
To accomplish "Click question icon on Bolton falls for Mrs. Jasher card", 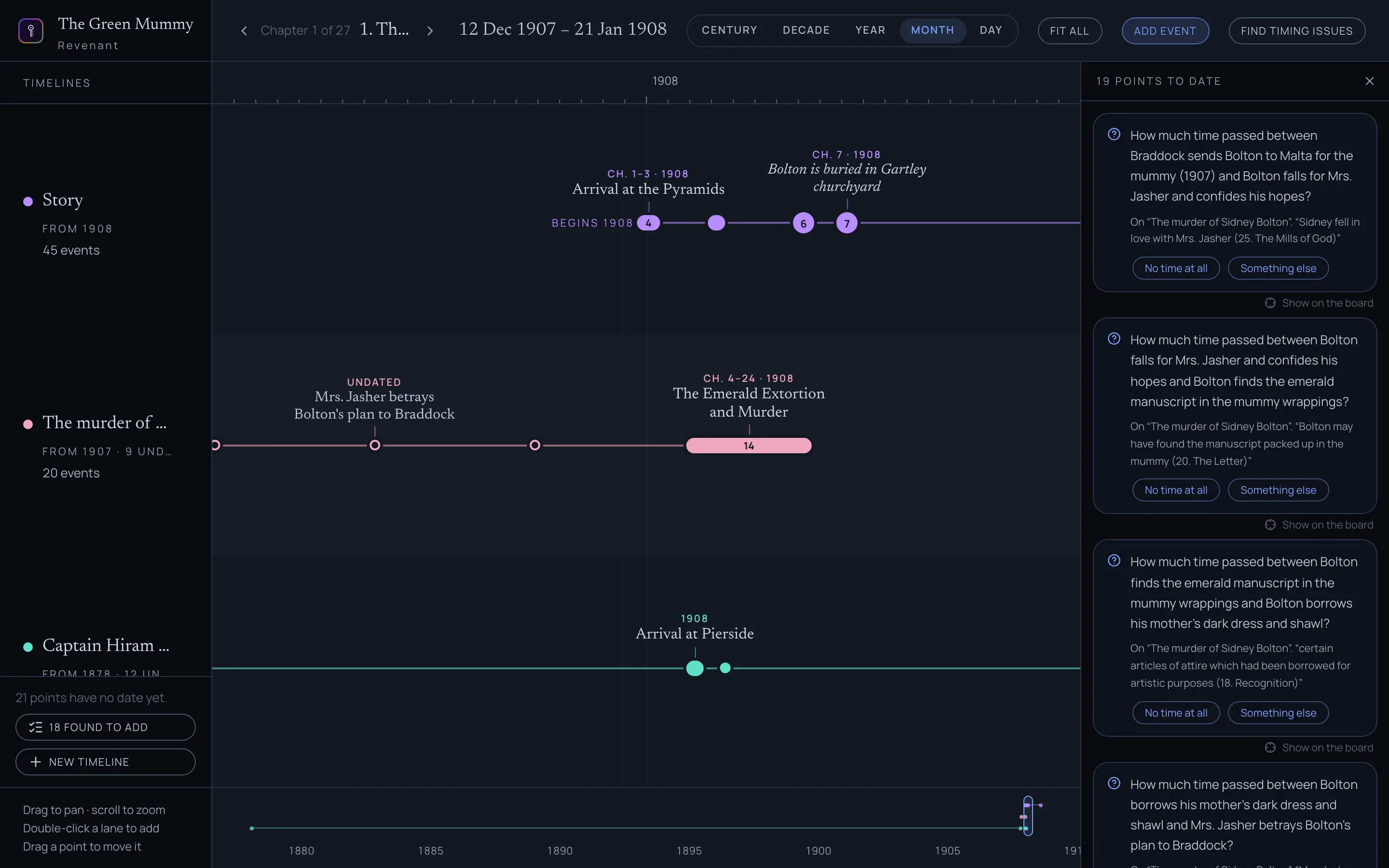I will tap(1114, 339).
